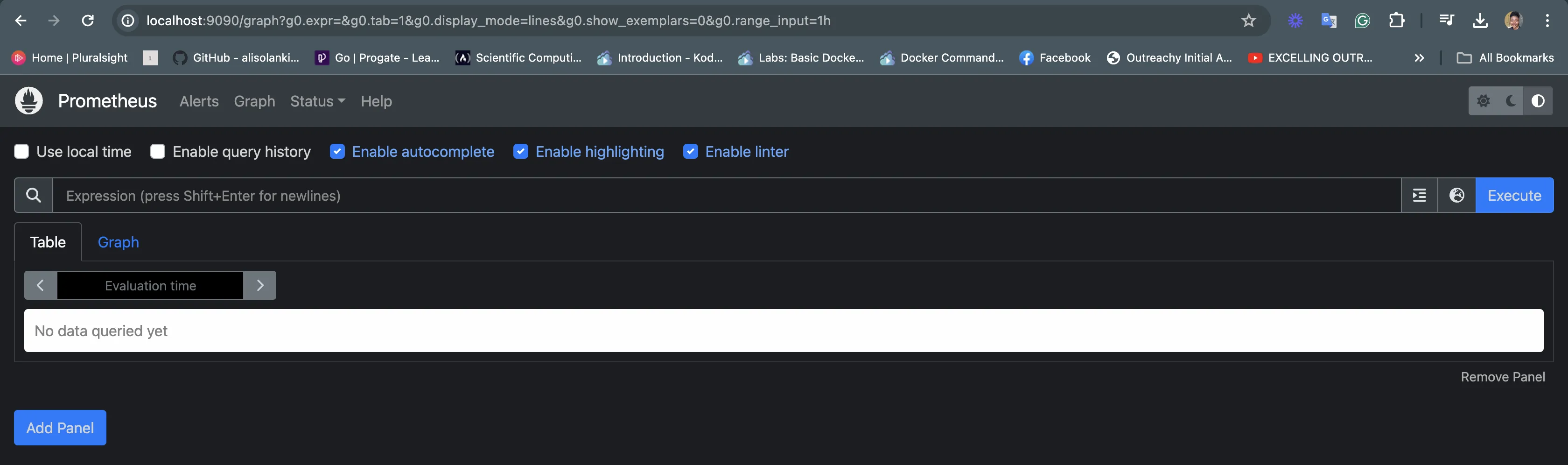Switch to light theme sun icon
Viewport: 1568px width, 465px height.
[x=1484, y=101]
